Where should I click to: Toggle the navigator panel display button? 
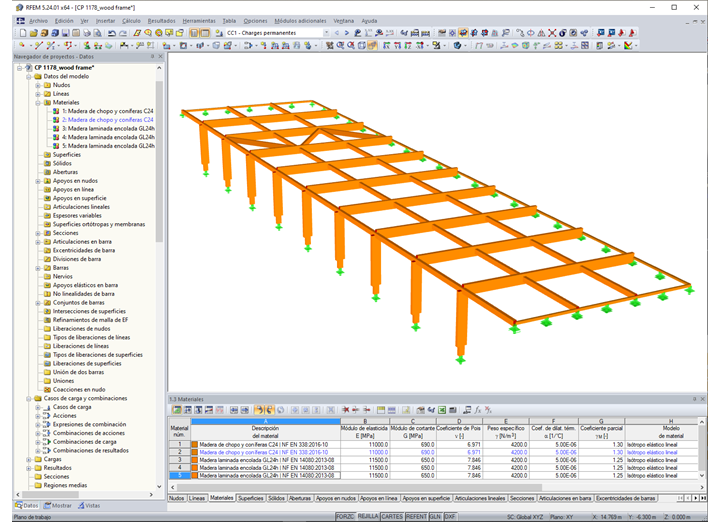coord(194,33)
